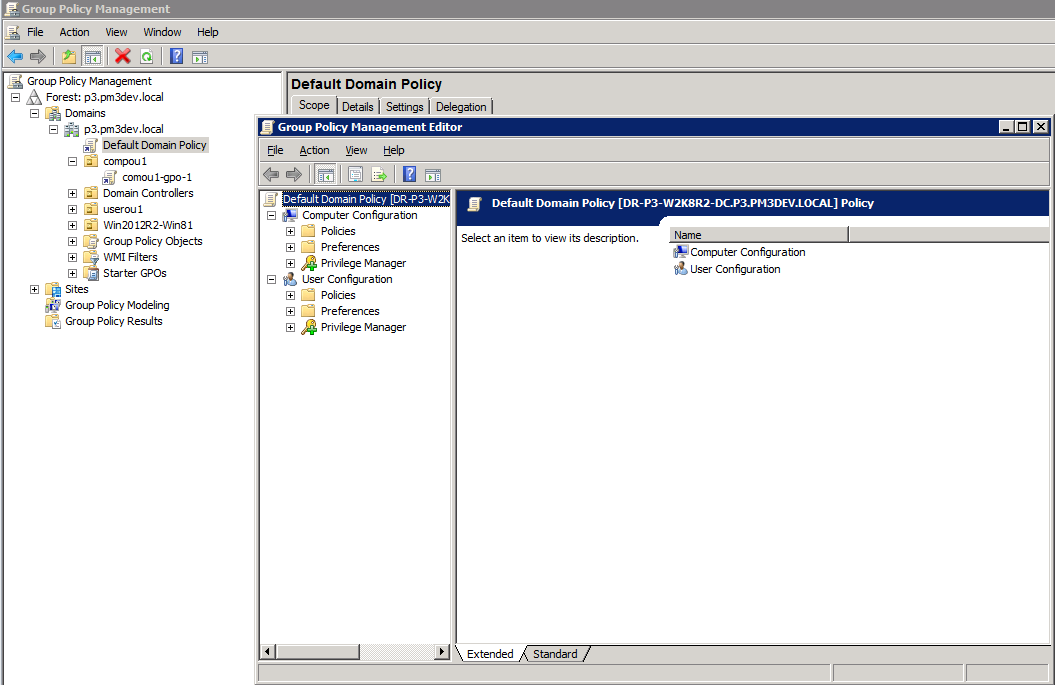Expand the userou1 node
Image resolution: width=1055 pixels, height=685 pixels.
pyautogui.click(x=73, y=209)
